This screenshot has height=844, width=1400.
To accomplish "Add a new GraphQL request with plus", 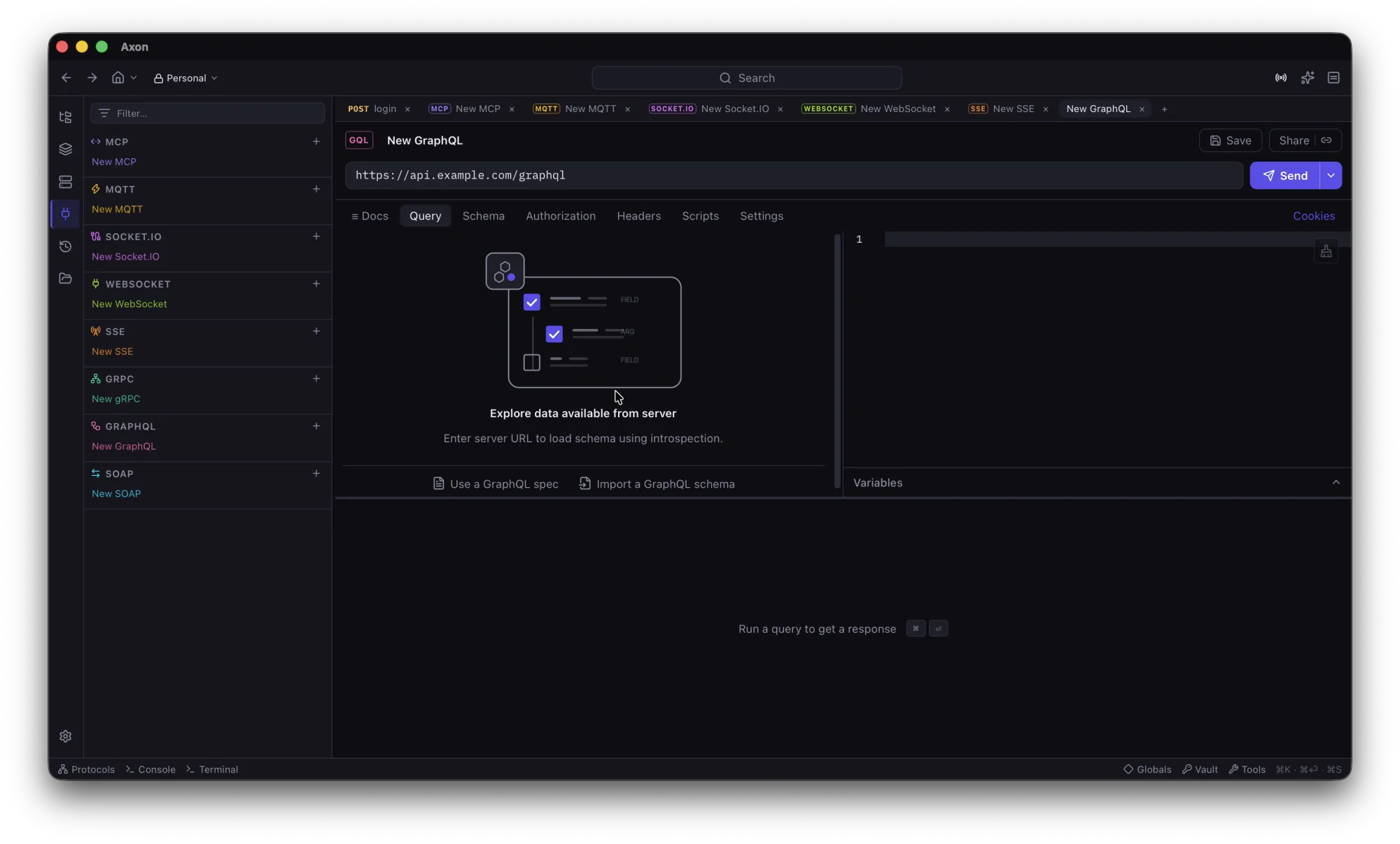I will [x=316, y=425].
